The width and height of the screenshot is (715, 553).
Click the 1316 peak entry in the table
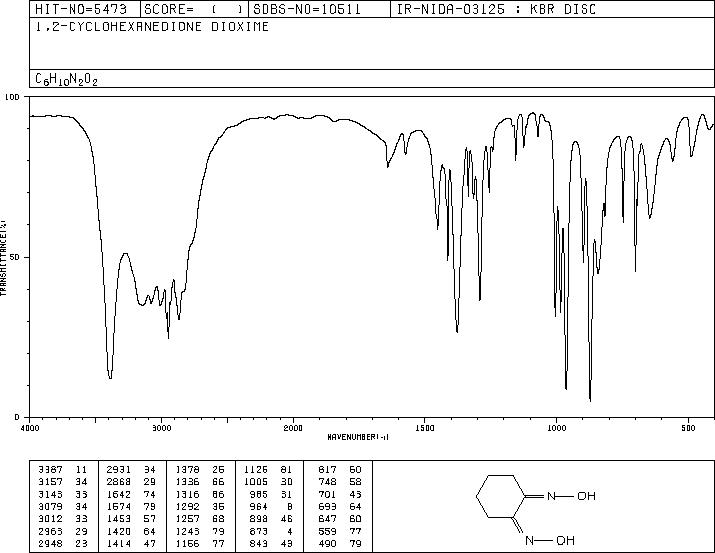pos(200,494)
